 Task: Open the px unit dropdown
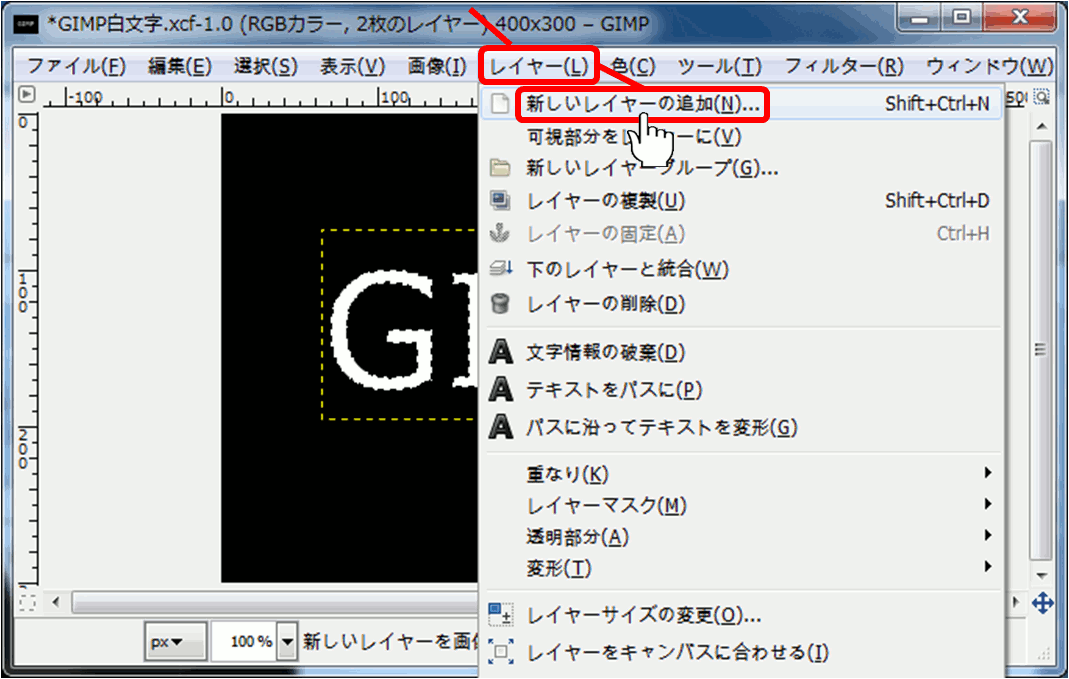click(175, 642)
